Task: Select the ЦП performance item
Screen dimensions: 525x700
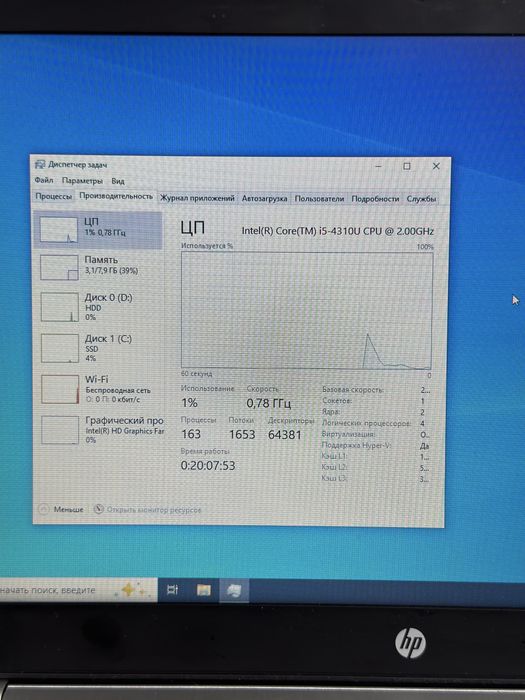Action: click(x=98, y=229)
